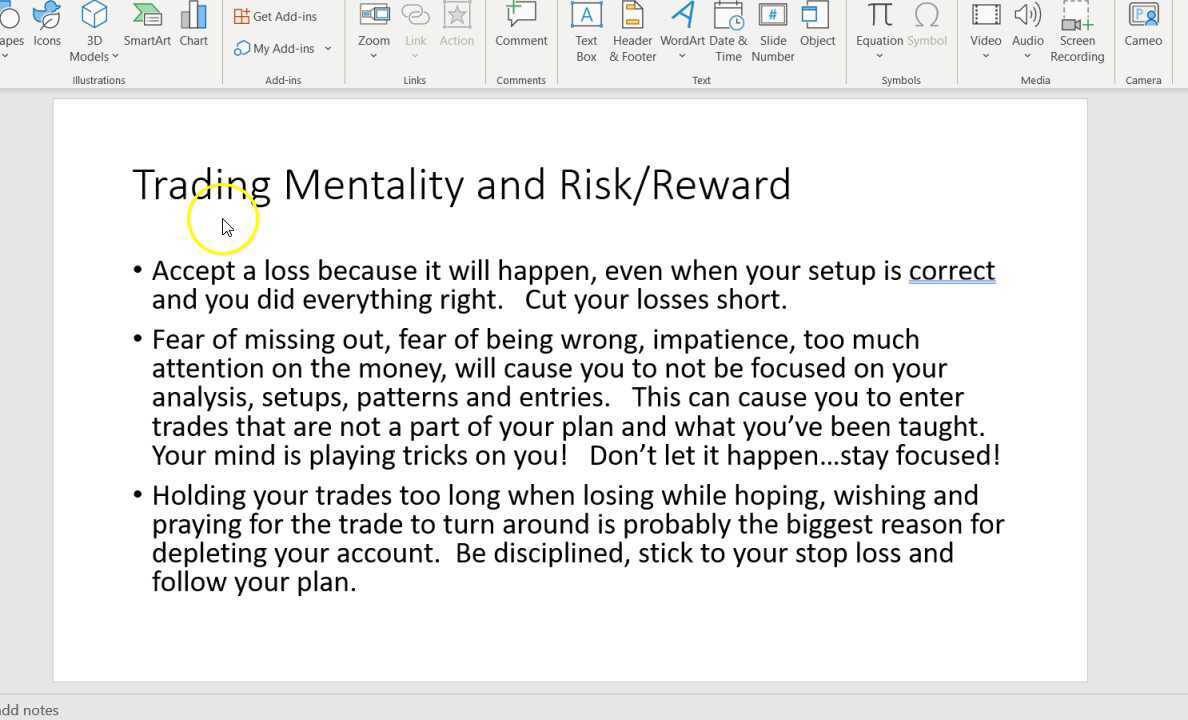Click the Get Add-ins button
Image resolution: width=1188 pixels, height=720 pixels.
pyautogui.click(x=275, y=15)
